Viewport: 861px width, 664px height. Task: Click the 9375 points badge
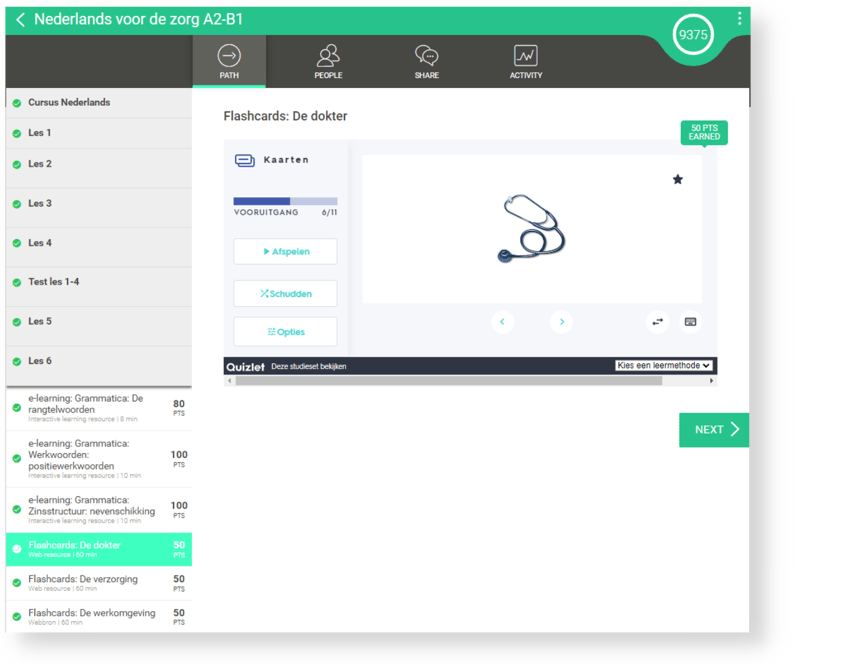[x=693, y=35]
